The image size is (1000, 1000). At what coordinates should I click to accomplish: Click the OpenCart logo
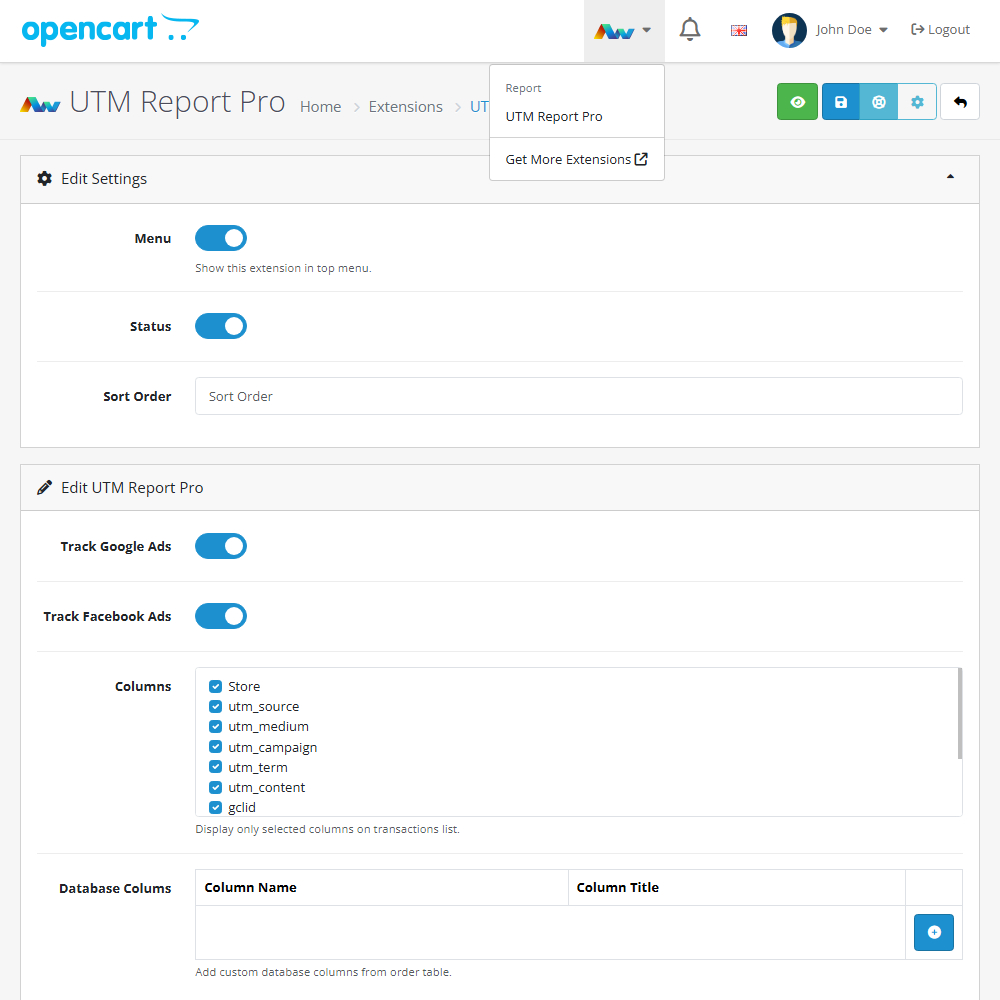pyautogui.click(x=110, y=30)
